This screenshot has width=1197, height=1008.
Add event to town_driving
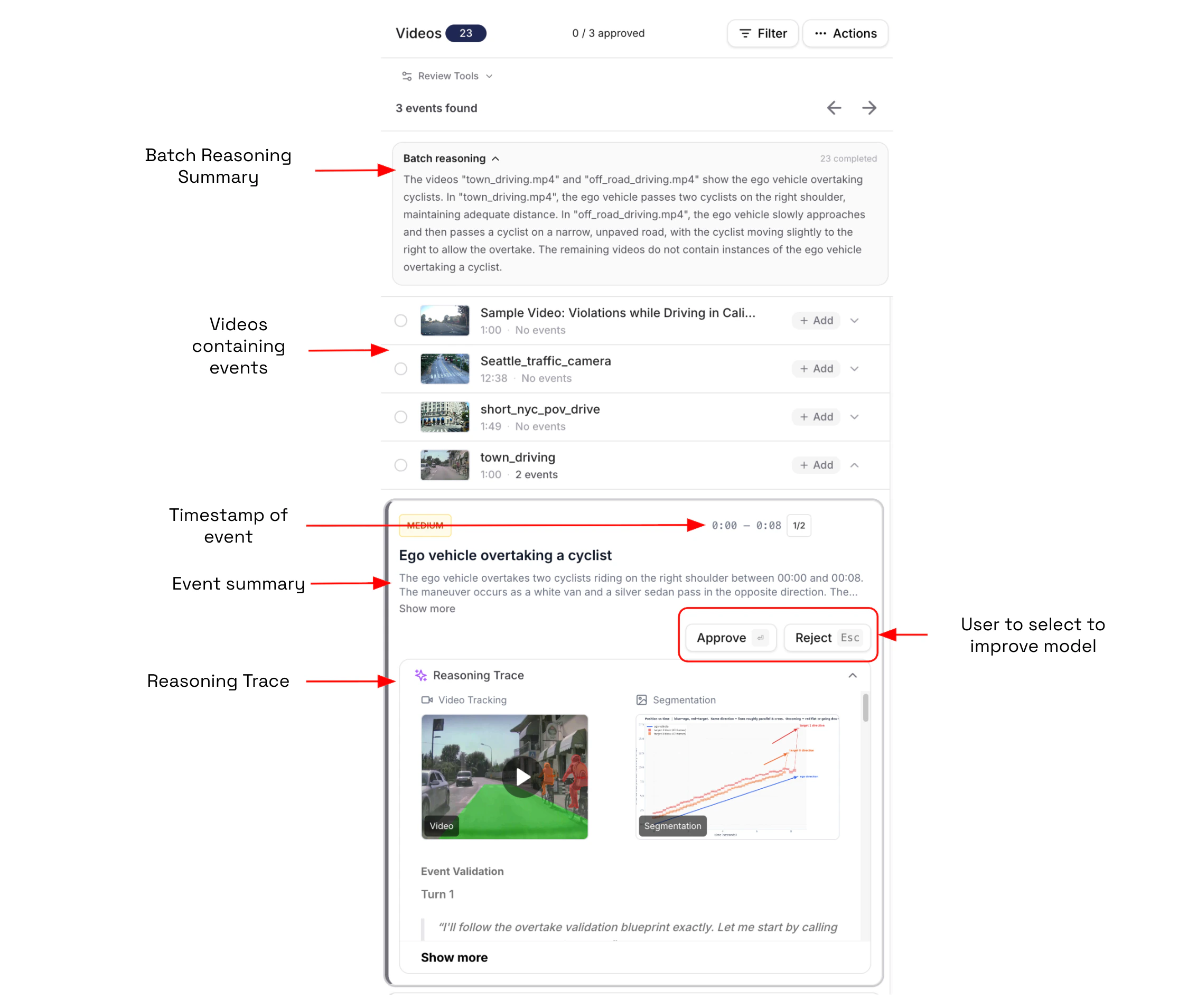[x=816, y=465]
